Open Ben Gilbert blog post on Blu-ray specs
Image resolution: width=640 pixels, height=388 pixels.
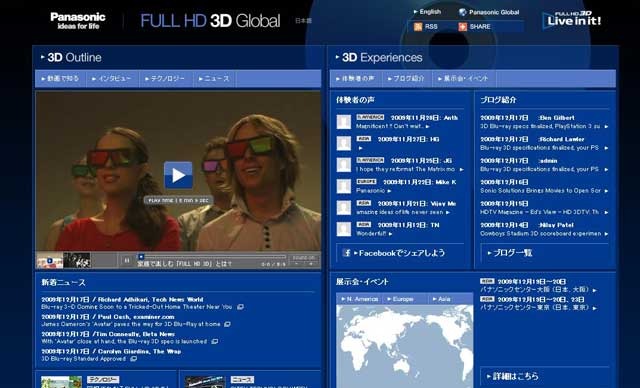[540, 126]
